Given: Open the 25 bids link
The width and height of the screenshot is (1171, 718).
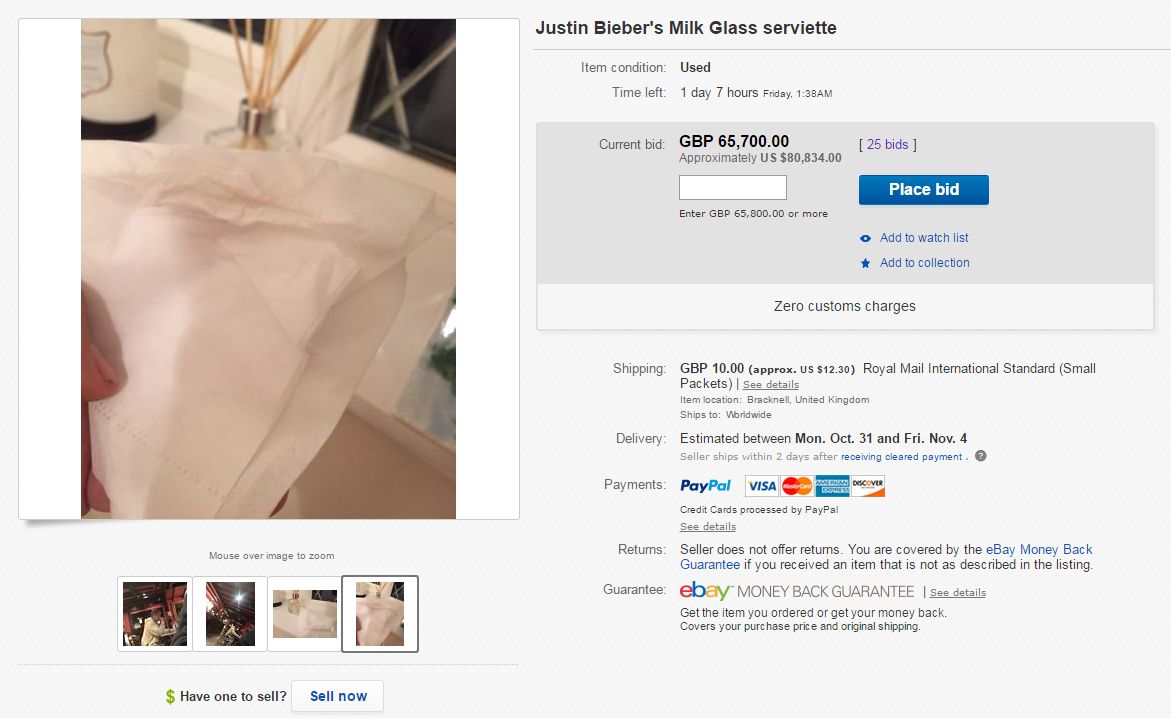Looking at the screenshot, I should (x=888, y=145).
